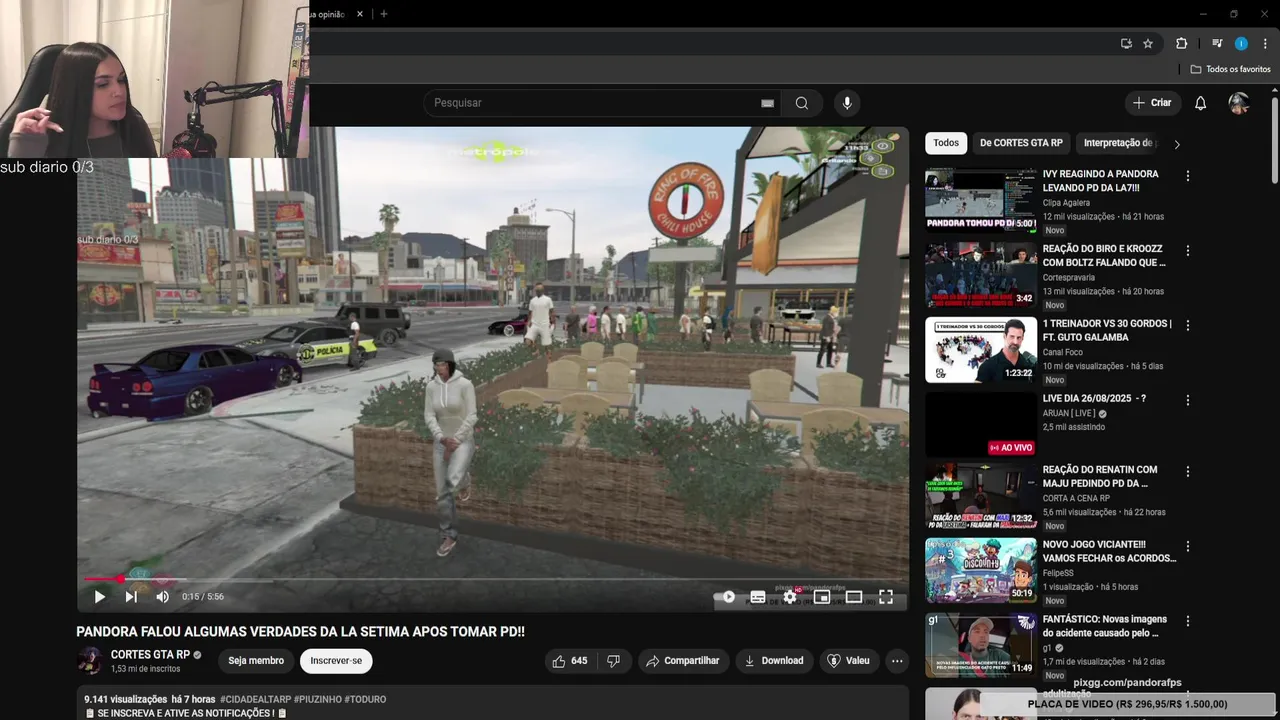Dislike the video
The height and width of the screenshot is (720, 1280).
pos(614,661)
